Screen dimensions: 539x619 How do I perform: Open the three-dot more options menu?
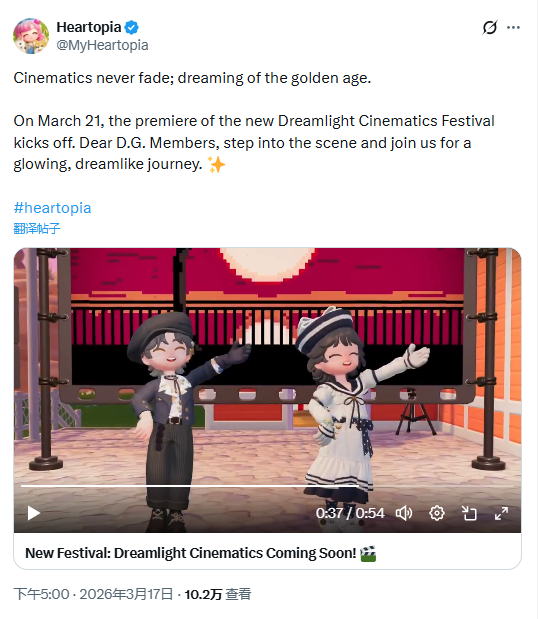click(513, 27)
